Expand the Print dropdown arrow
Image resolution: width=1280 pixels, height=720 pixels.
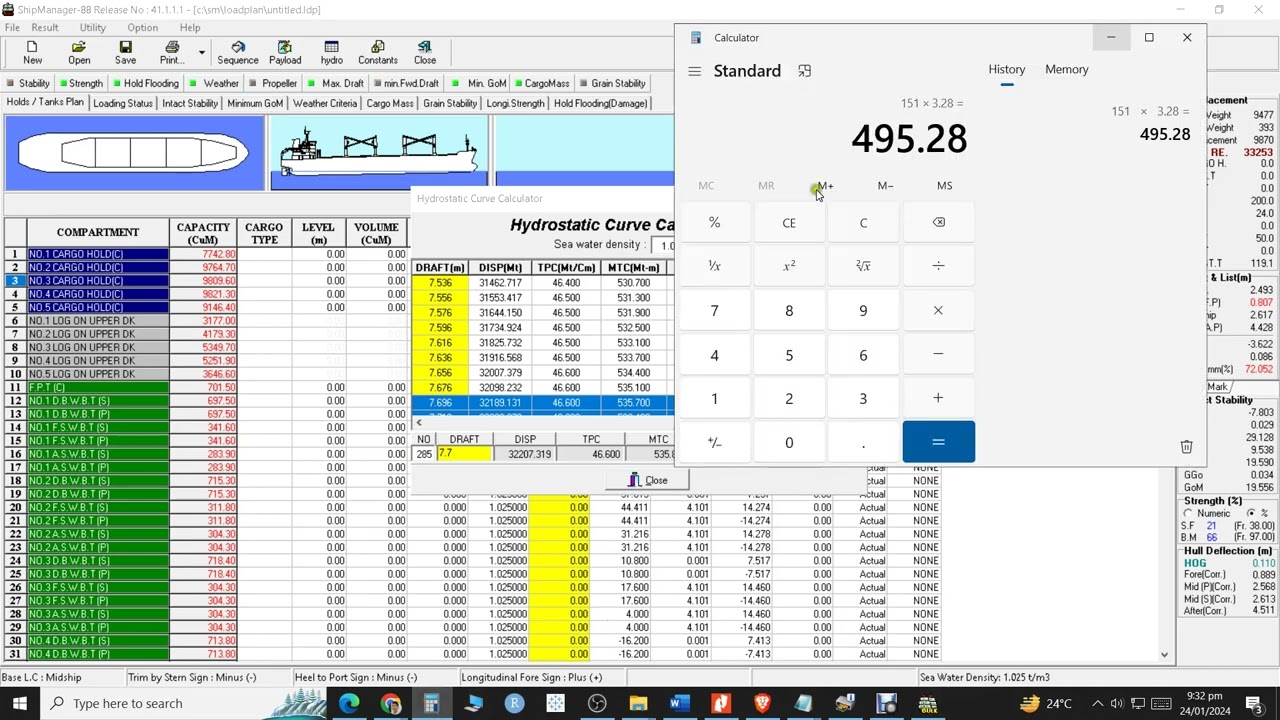[x=201, y=53]
